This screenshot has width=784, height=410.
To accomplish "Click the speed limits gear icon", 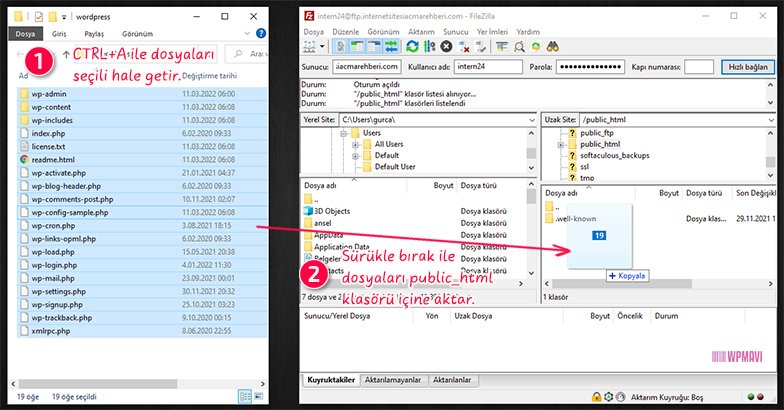I will (x=608, y=397).
